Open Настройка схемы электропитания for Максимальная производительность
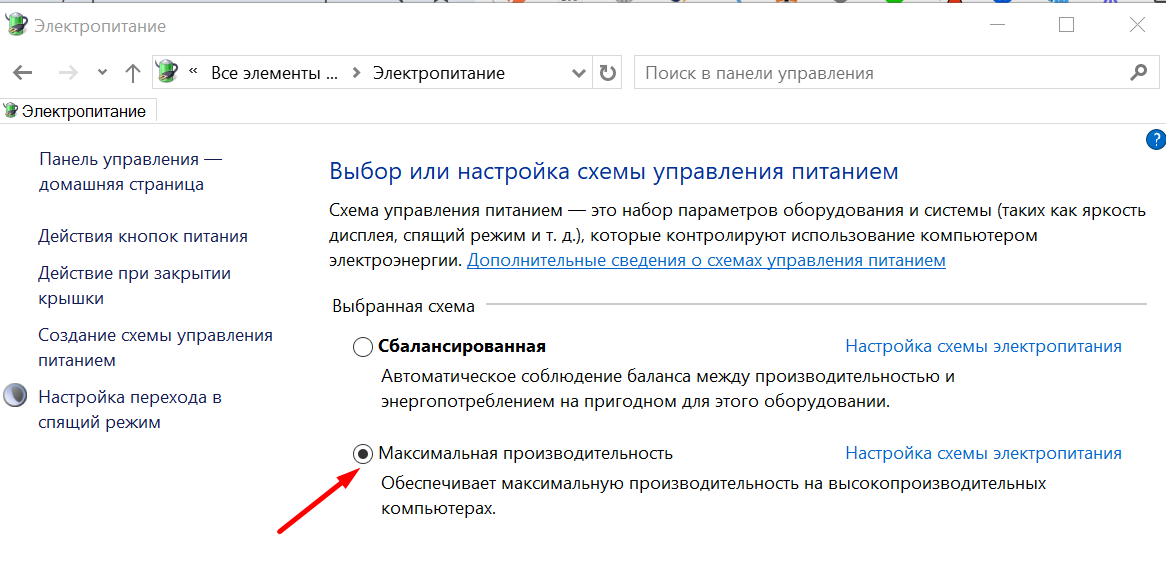This screenshot has height=577, width=1166. click(983, 452)
